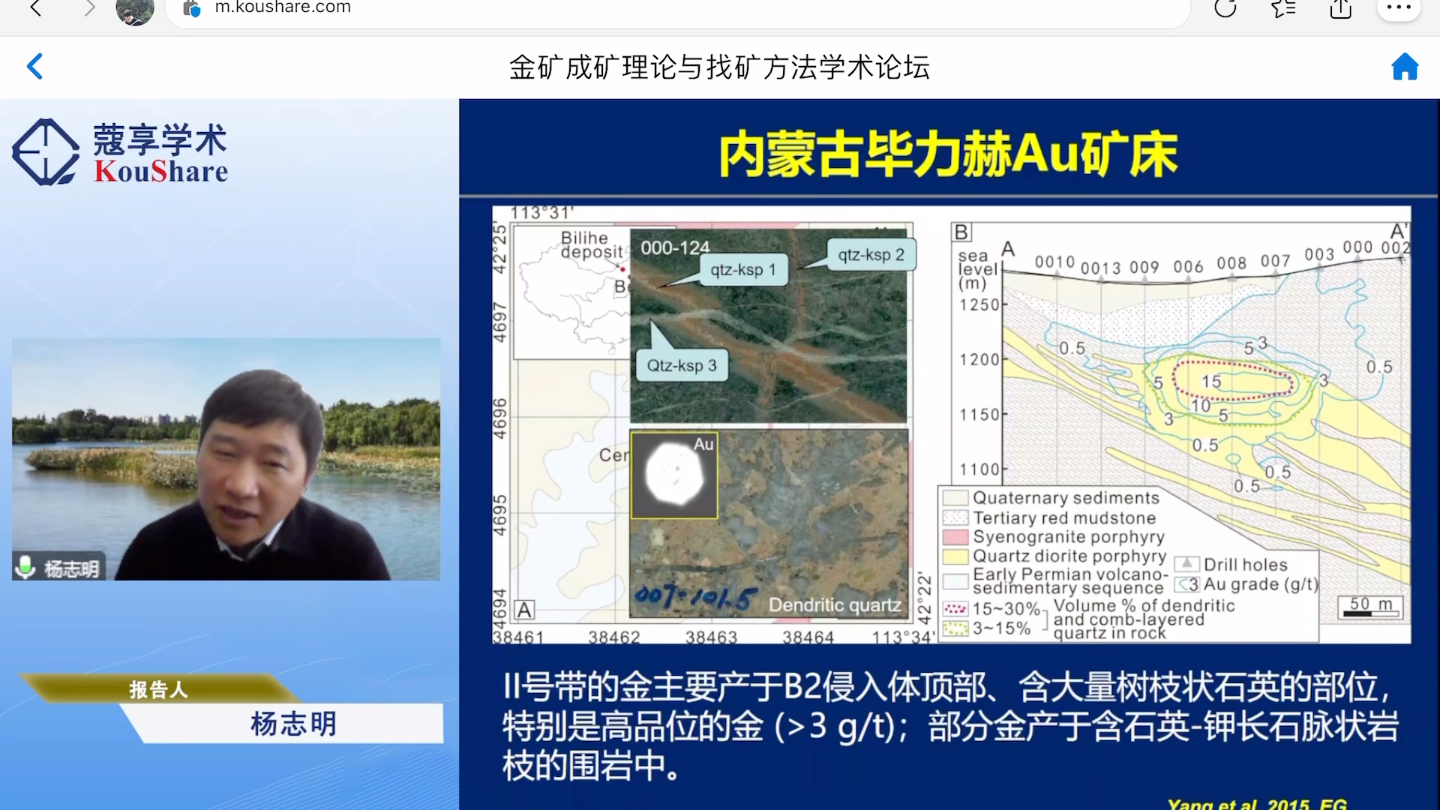This screenshot has width=1440, height=810.
Task: Click the Au grade (g/t) legend entry
Action: [x=1247, y=584]
